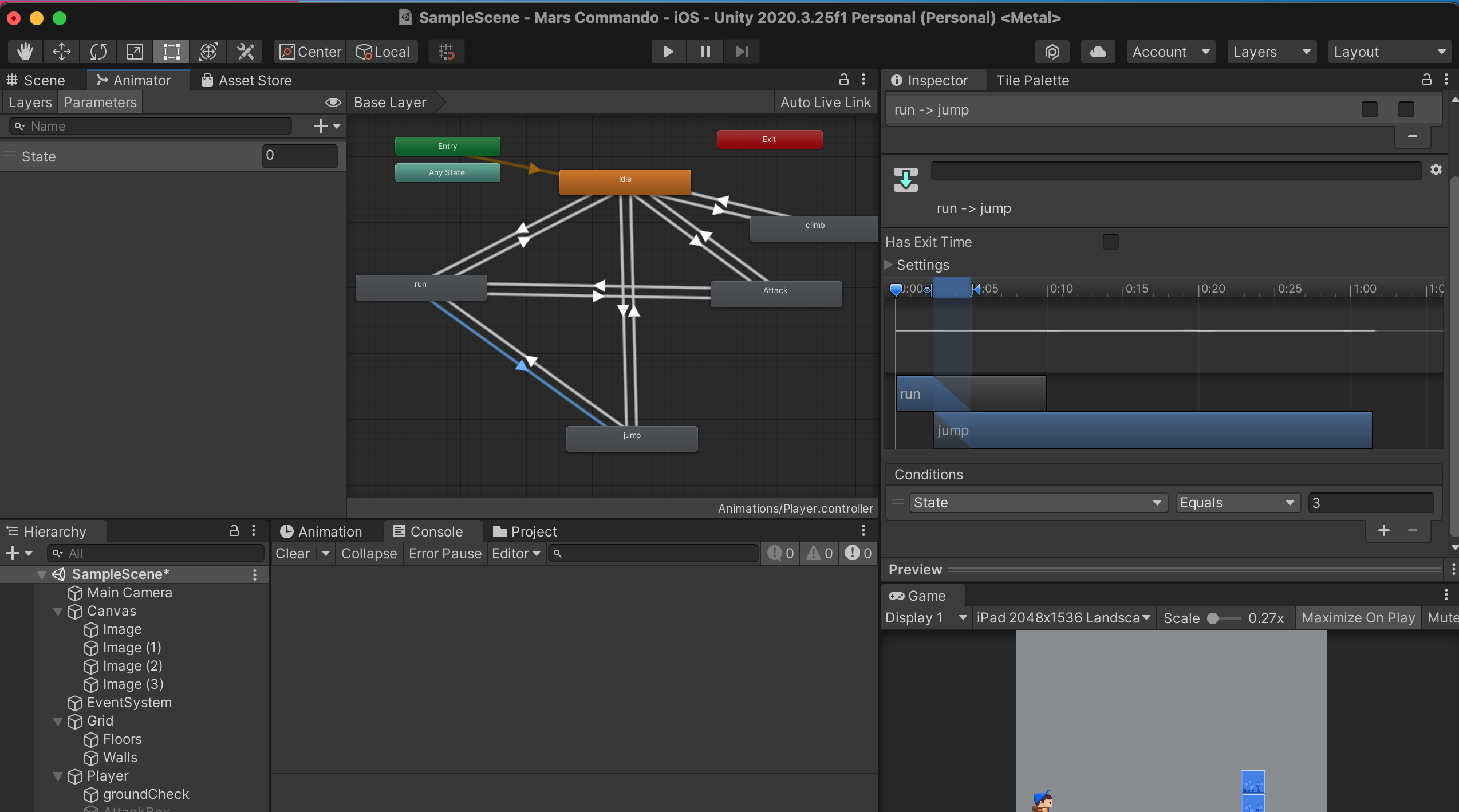Screen dimensions: 1459x812
Task: Toggle Maximize On Play
Action: 1358,618
